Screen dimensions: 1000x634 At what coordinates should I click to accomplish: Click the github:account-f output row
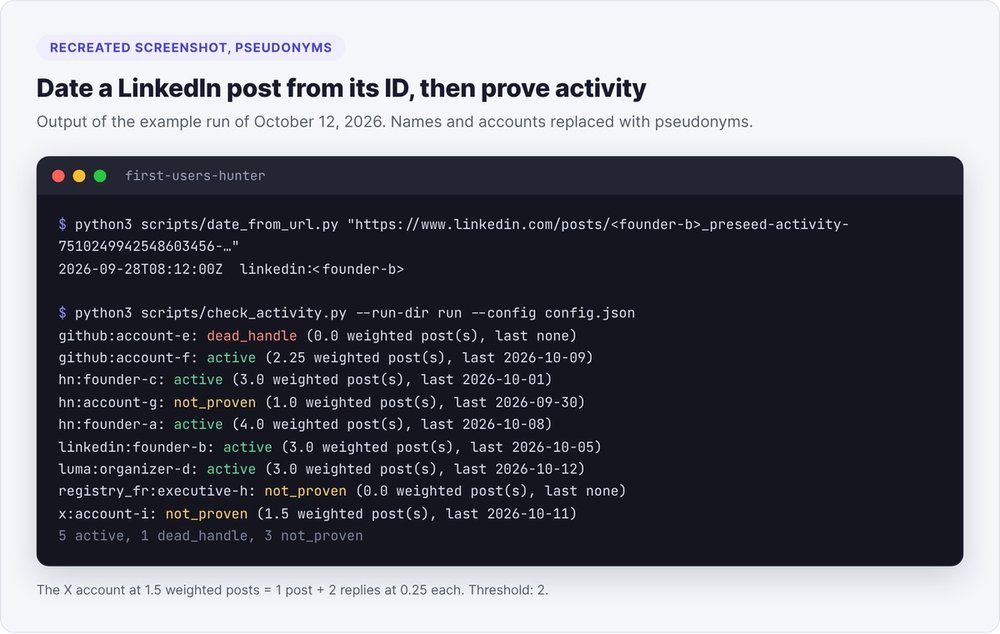326,358
